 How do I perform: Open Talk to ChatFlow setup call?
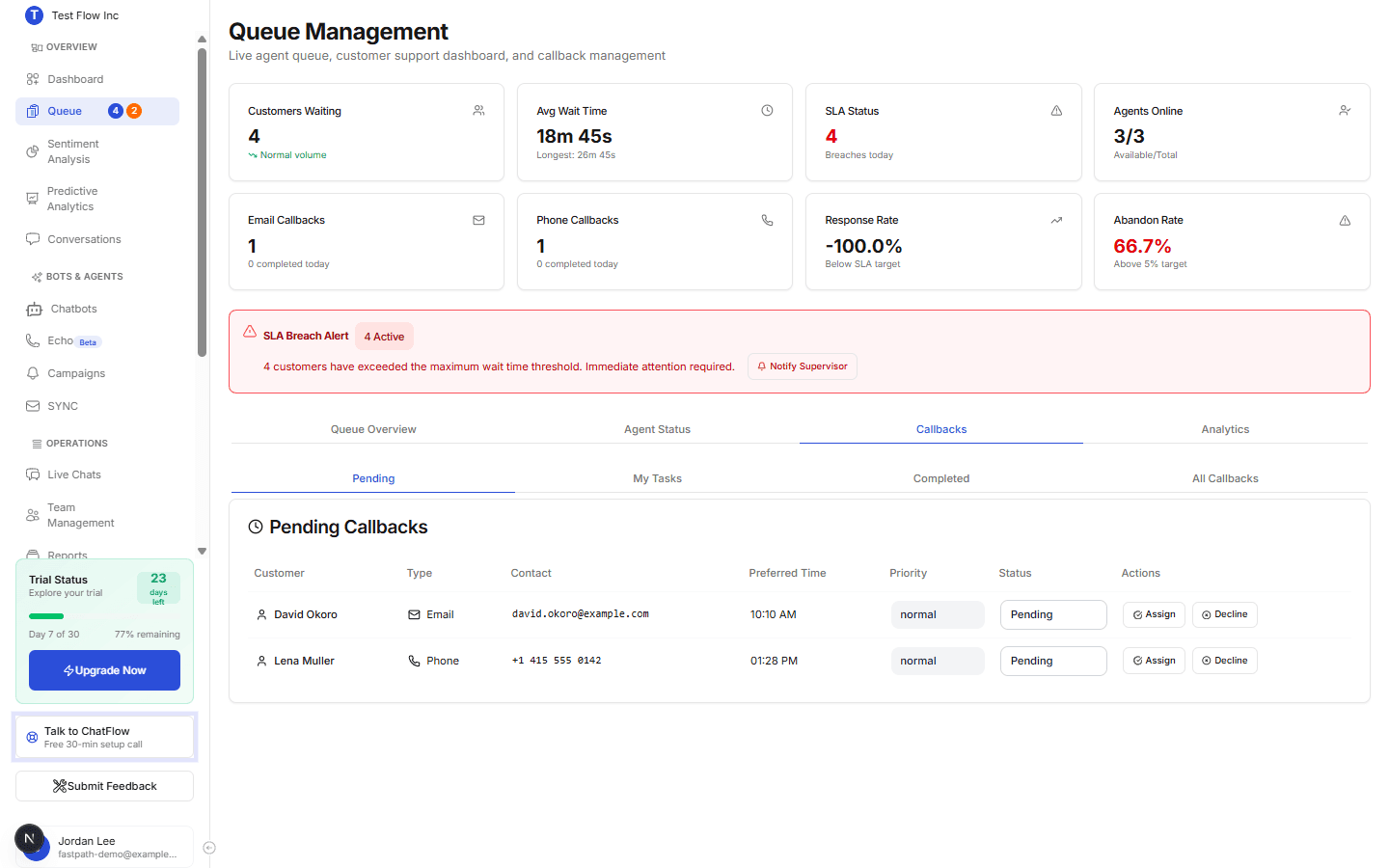pos(104,737)
